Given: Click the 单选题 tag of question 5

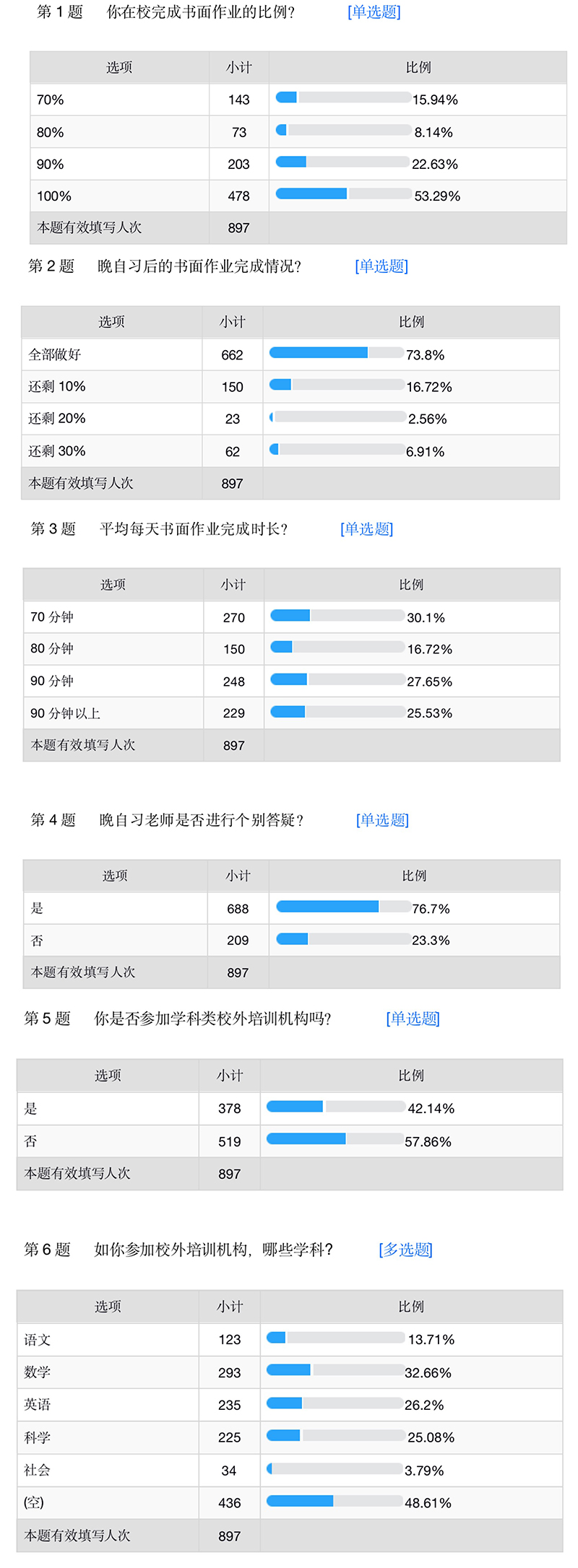Looking at the screenshot, I should [413, 1019].
